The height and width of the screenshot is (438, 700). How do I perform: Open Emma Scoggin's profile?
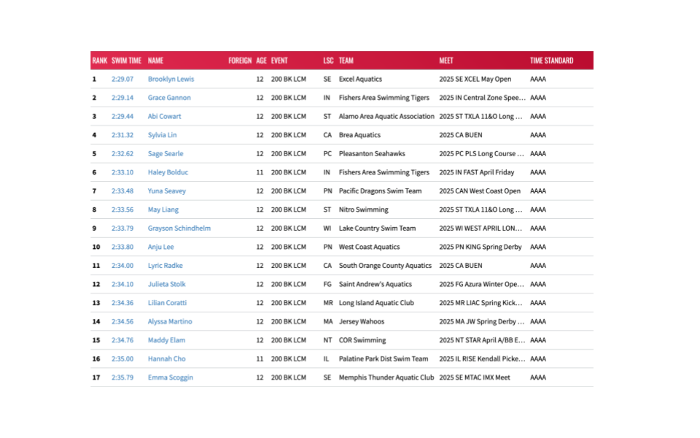click(x=170, y=378)
